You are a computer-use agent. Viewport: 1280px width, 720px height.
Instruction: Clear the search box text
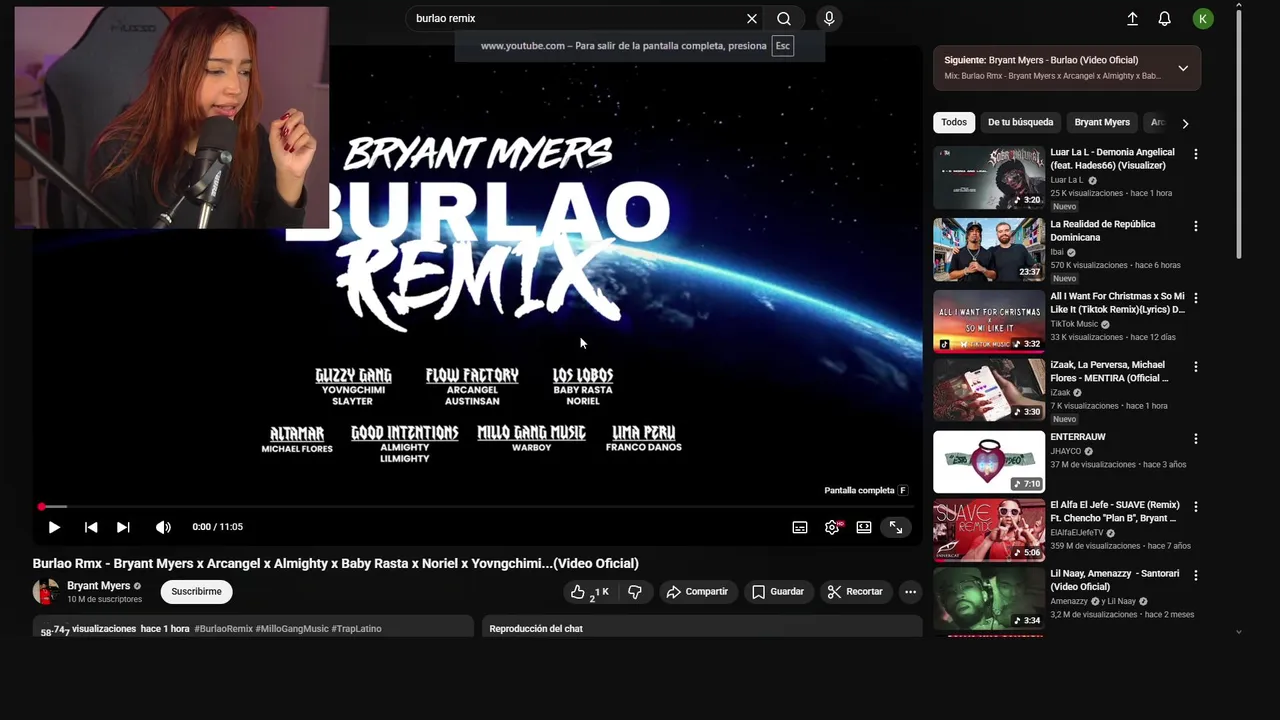(x=752, y=19)
